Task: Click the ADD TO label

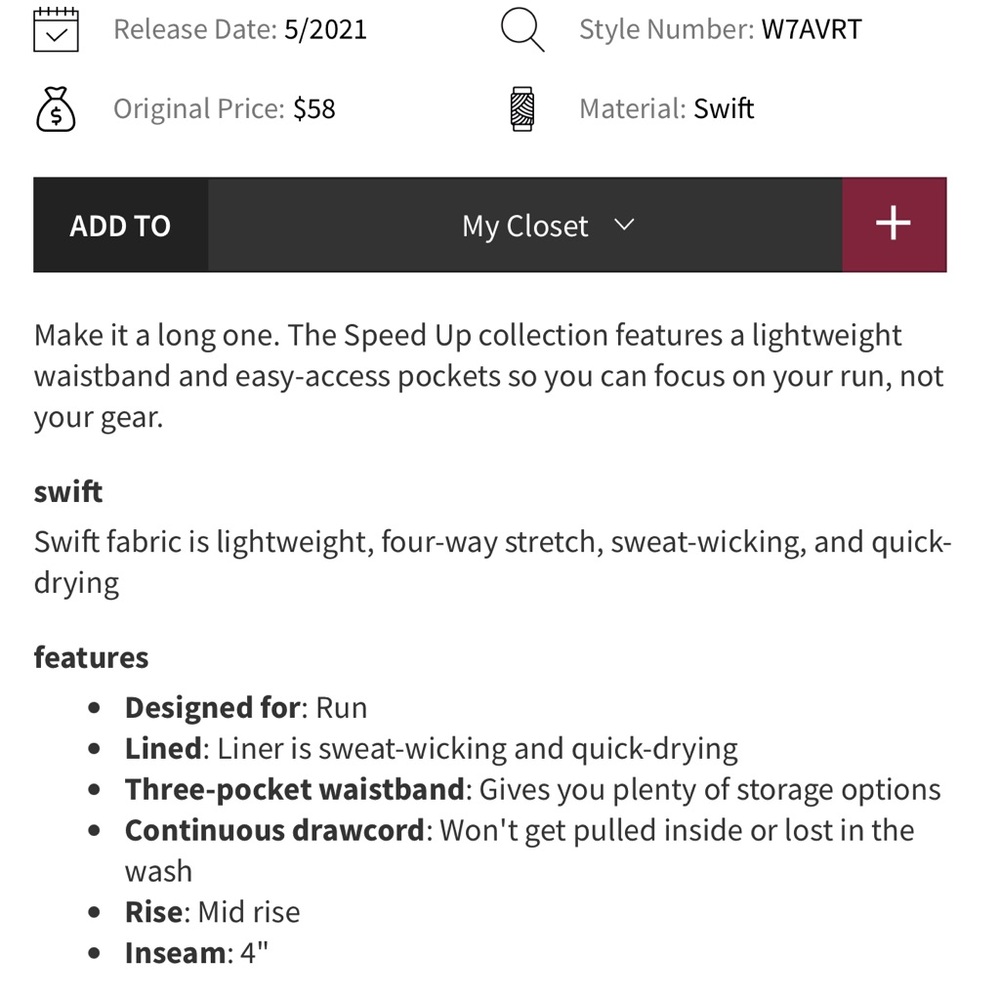Action: pos(120,226)
